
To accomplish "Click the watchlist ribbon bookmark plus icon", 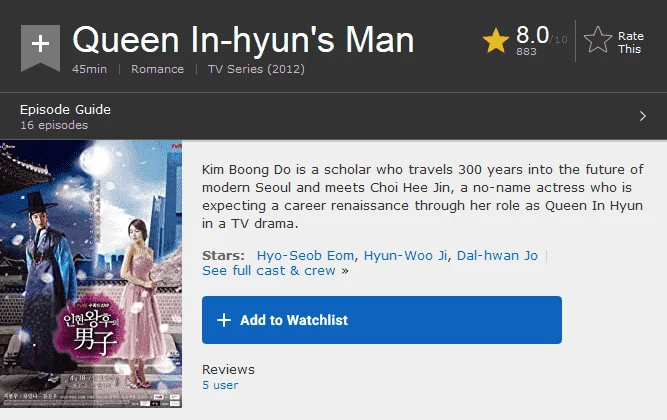I will click(40, 48).
